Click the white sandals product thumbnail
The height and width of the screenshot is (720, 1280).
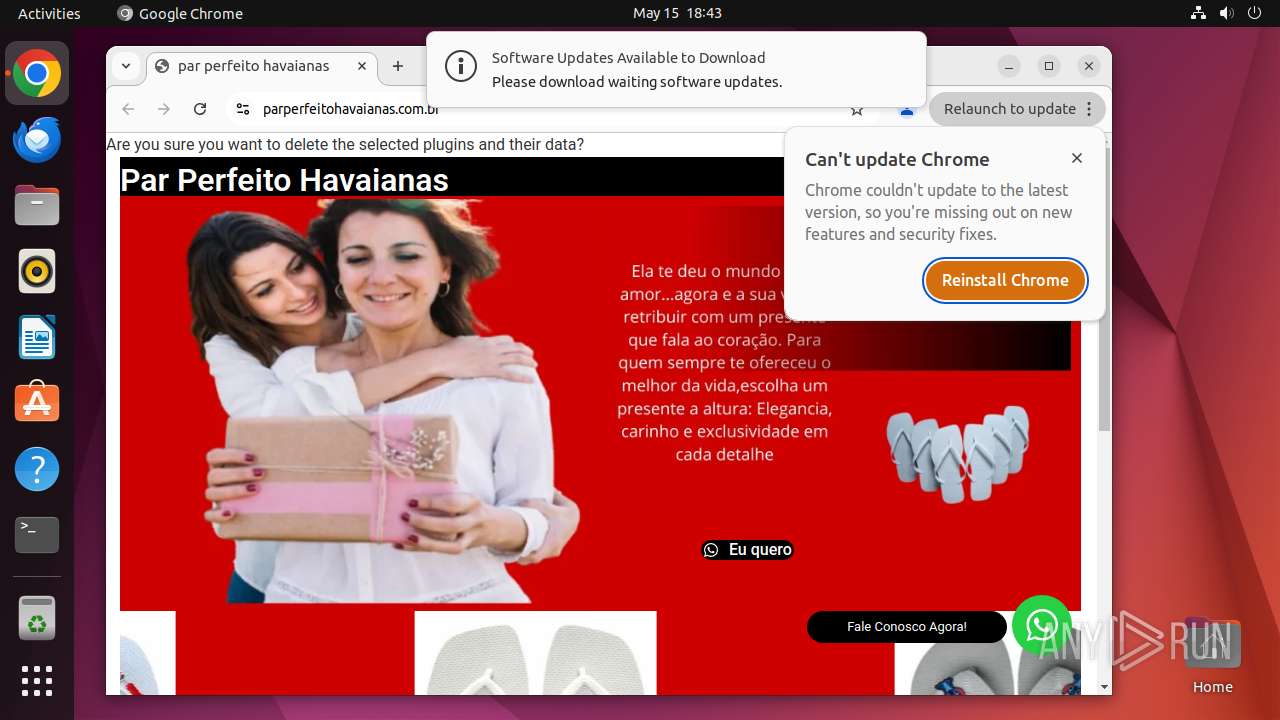(536, 653)
